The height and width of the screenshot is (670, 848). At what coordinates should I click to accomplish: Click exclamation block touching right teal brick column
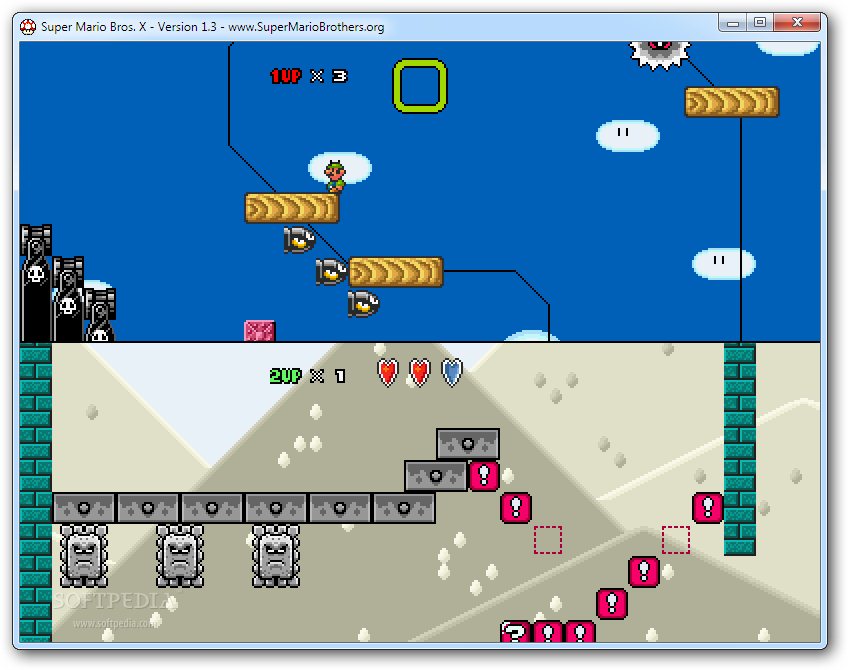[708, 508]
